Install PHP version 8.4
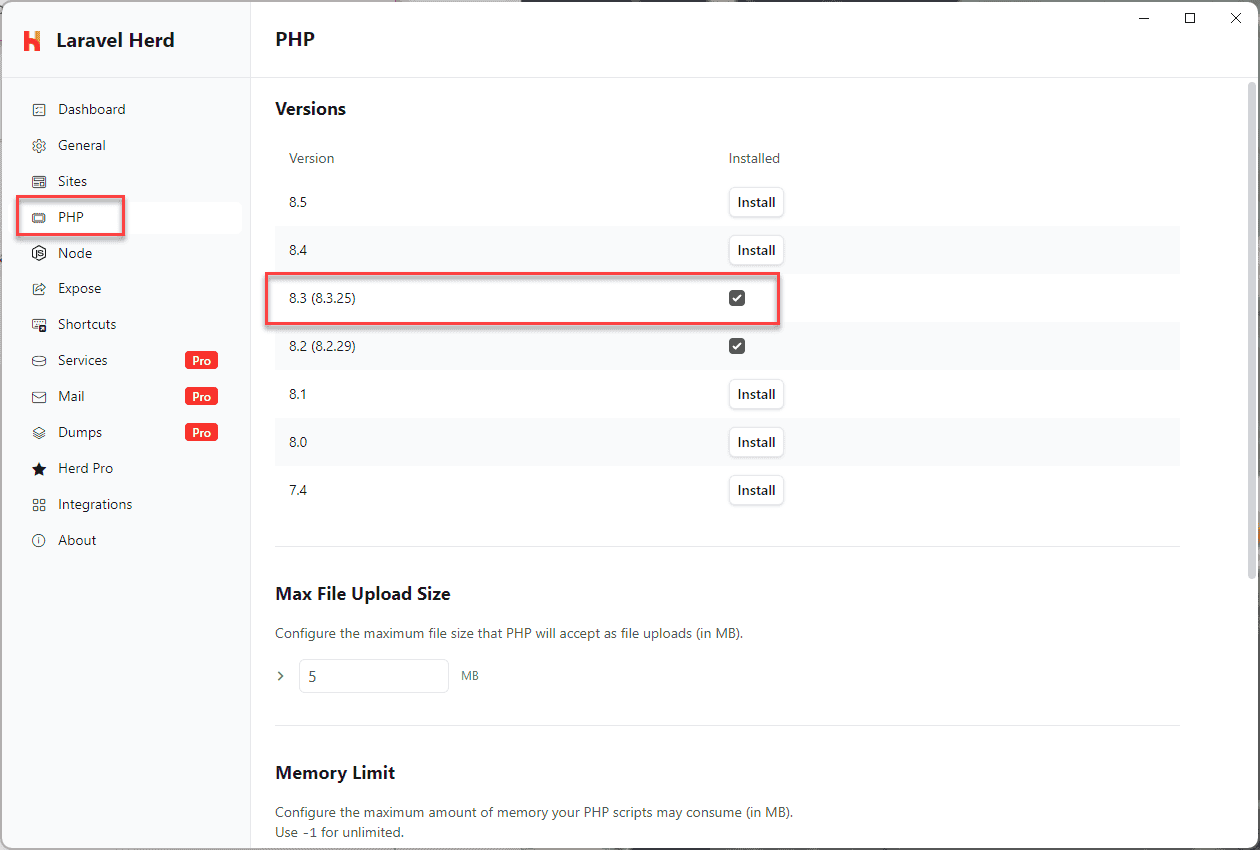Image resolution: width=1260 pixels, height=850 pixels. [756, 250]
